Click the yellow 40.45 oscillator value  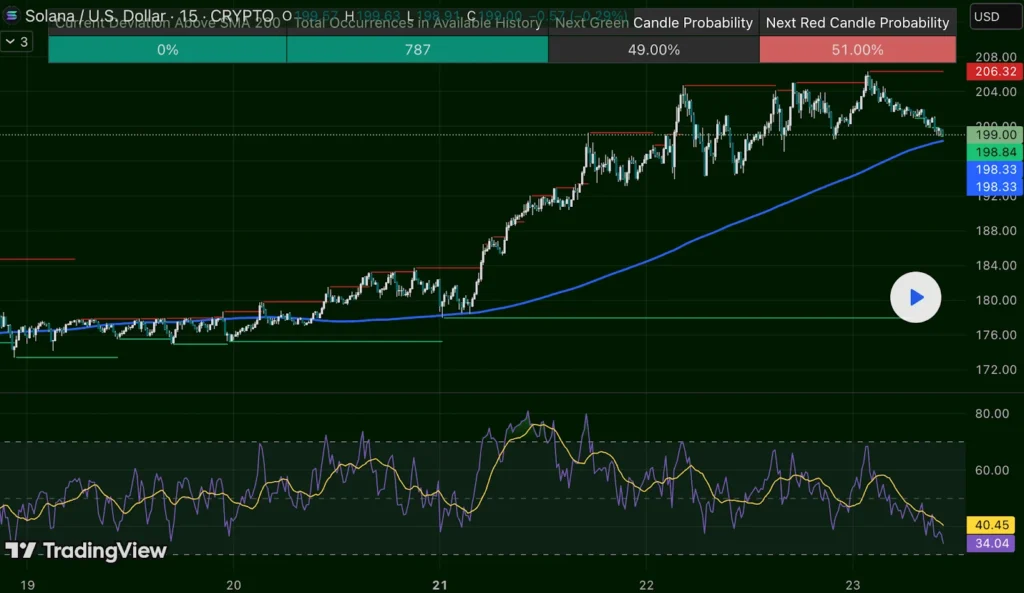[991, 524]
